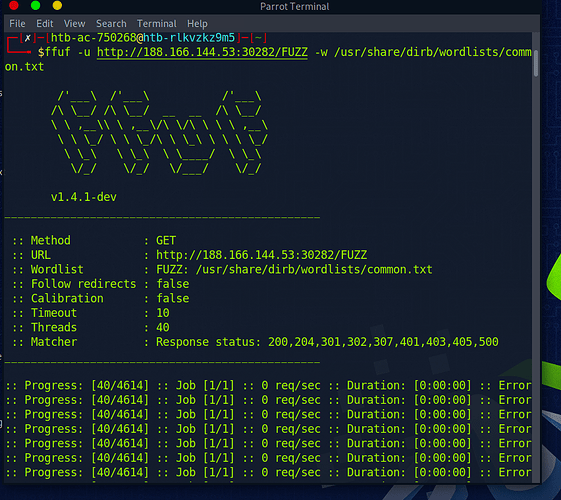Open the File menu
The width and height of the screenshot is (561, 500).
[17, 24]
